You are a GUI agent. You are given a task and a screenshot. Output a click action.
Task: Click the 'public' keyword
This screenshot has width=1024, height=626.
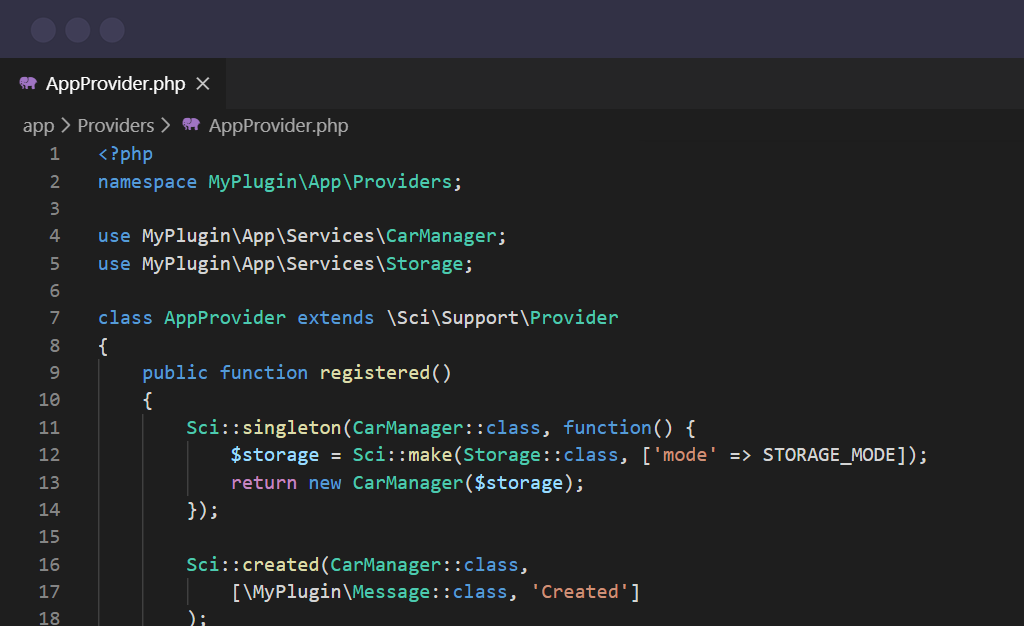175,373
